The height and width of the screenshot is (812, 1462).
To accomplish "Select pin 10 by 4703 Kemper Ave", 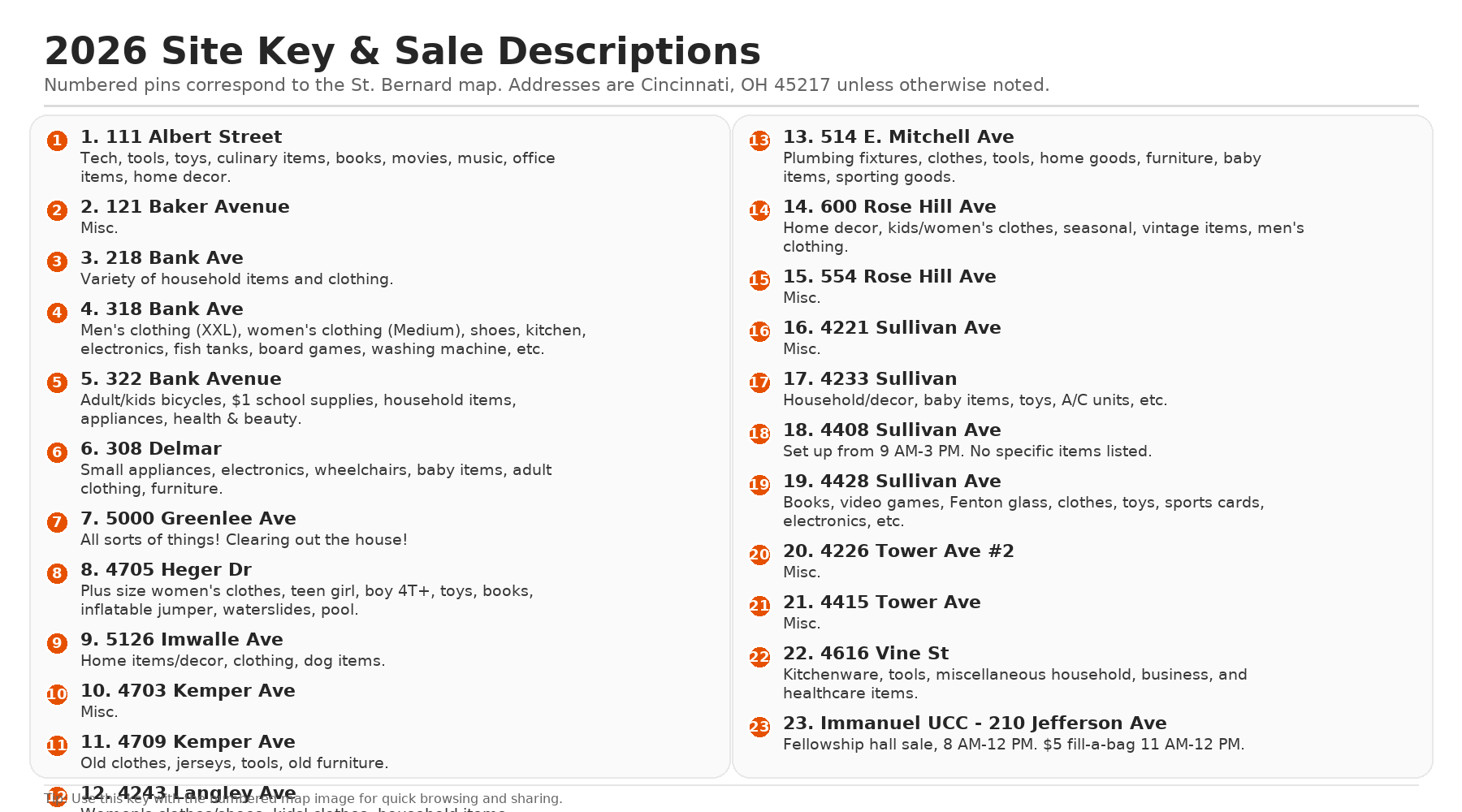I will [57, 695].
